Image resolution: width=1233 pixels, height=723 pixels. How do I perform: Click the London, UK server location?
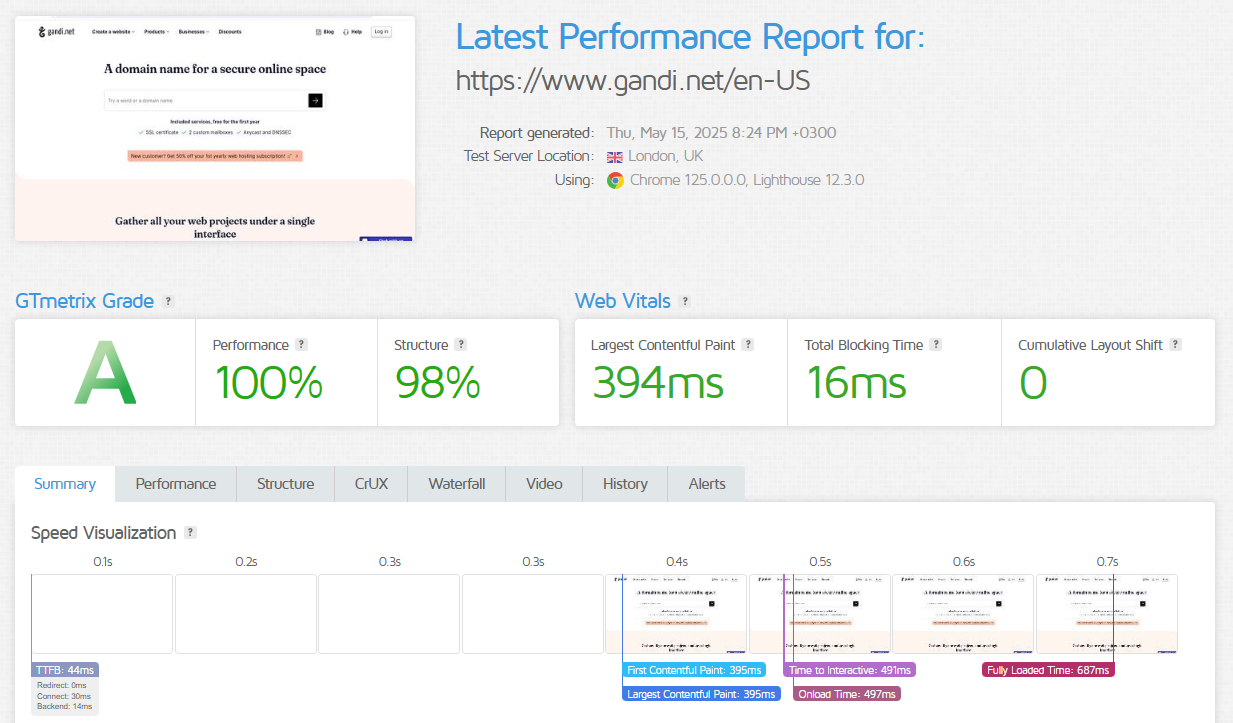pos(667,157)
